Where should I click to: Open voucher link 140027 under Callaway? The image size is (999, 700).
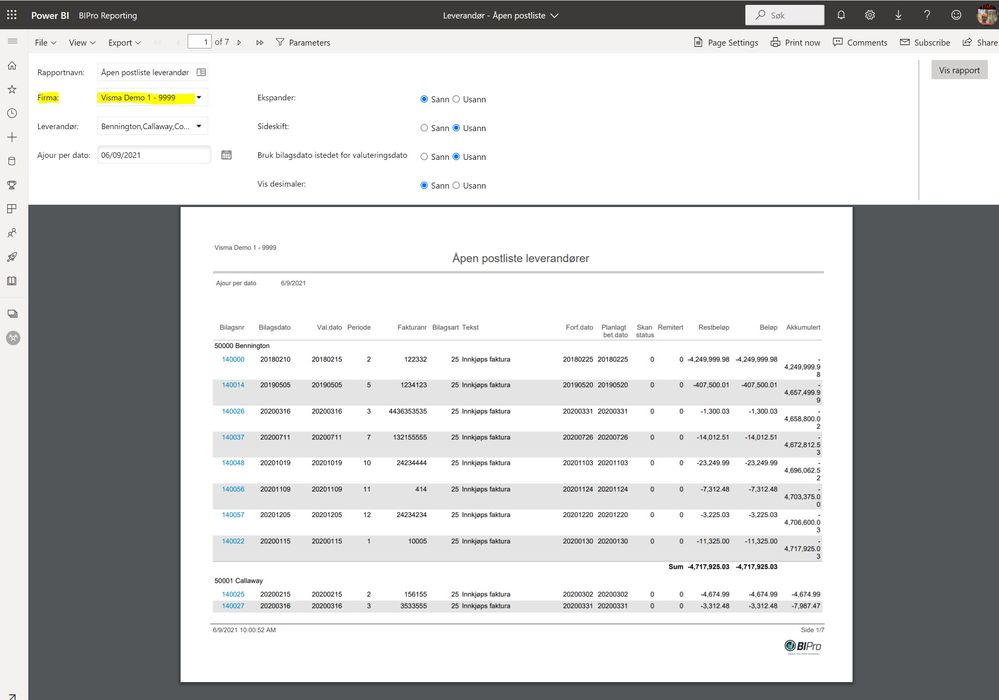point(233,606)
